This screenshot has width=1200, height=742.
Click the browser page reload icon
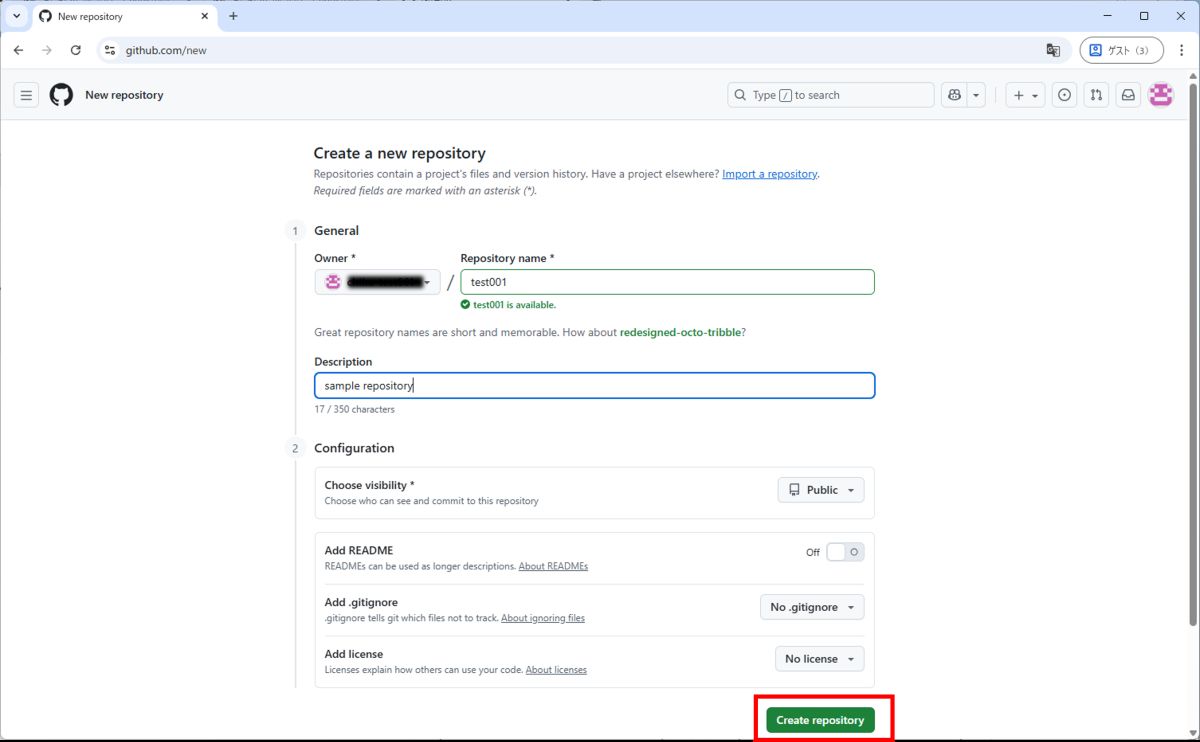[x=75, y=50]
